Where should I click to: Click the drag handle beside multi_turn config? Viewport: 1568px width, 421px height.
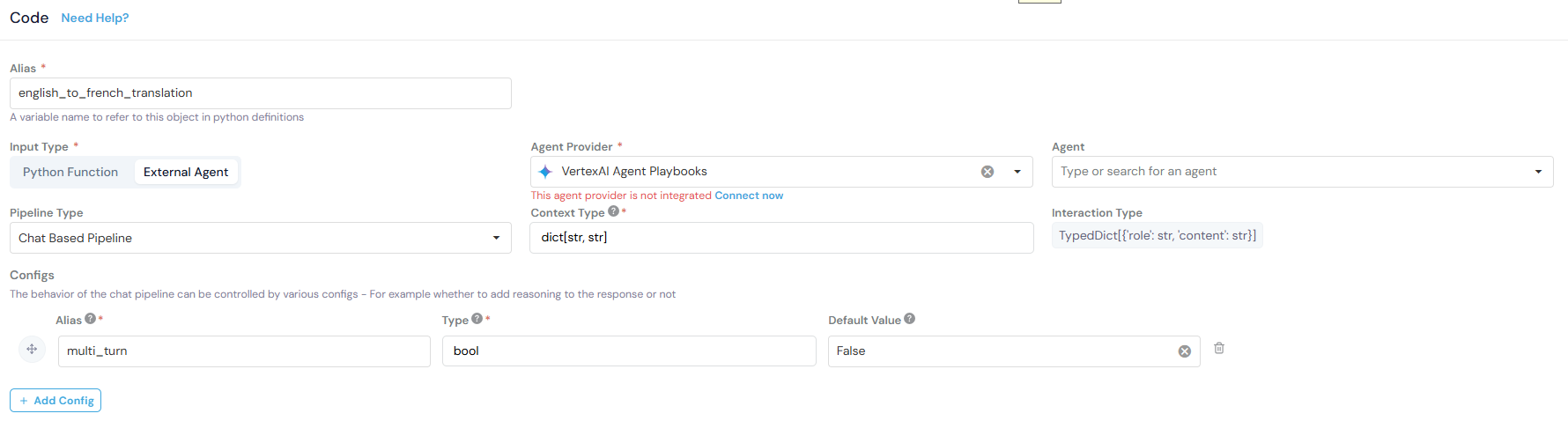pyautogui.click(x=32, y=350)
